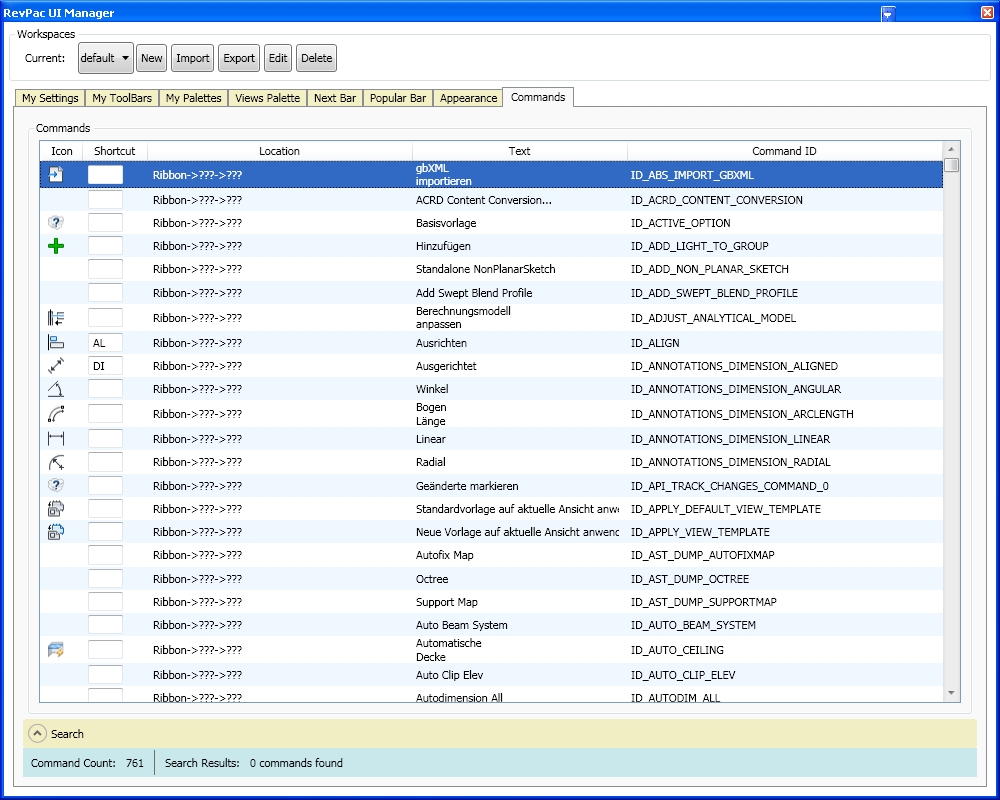This screenshot has width=1000, height=800.
Task: Go to the Next Bar tab
Action: (x=335, y=98)
